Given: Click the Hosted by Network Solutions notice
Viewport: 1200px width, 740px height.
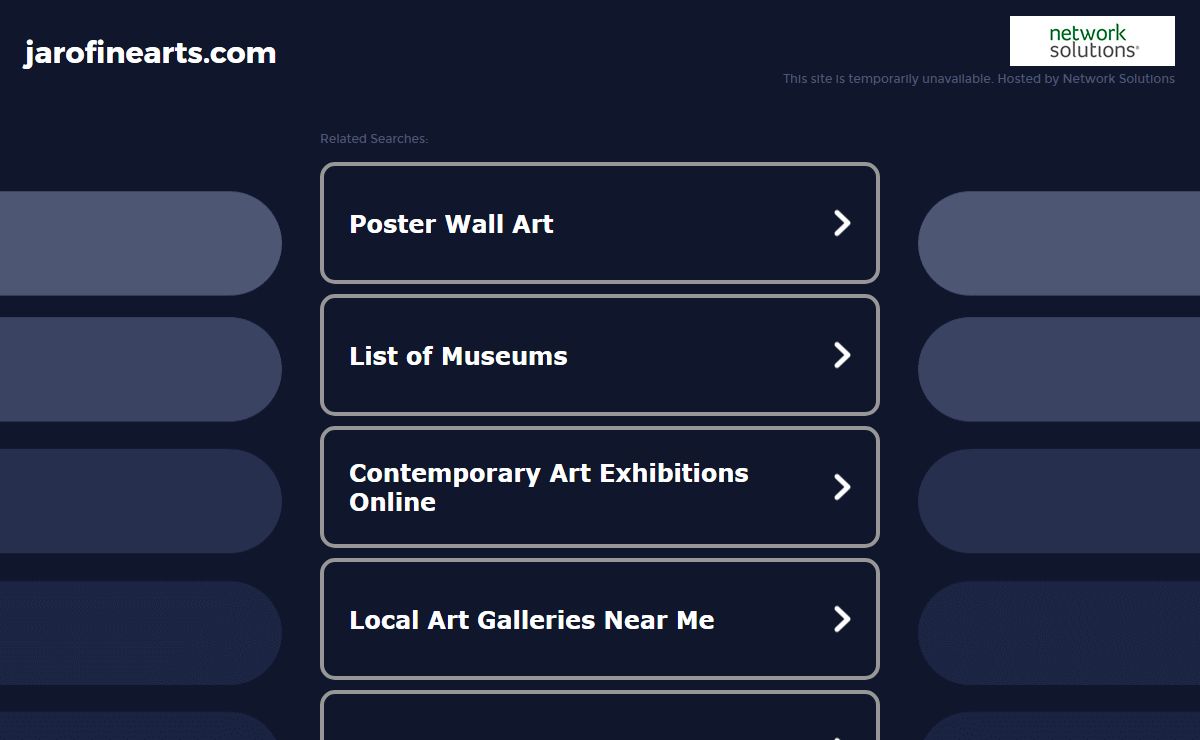Looking at the screenshot, I should click(979, 79).
